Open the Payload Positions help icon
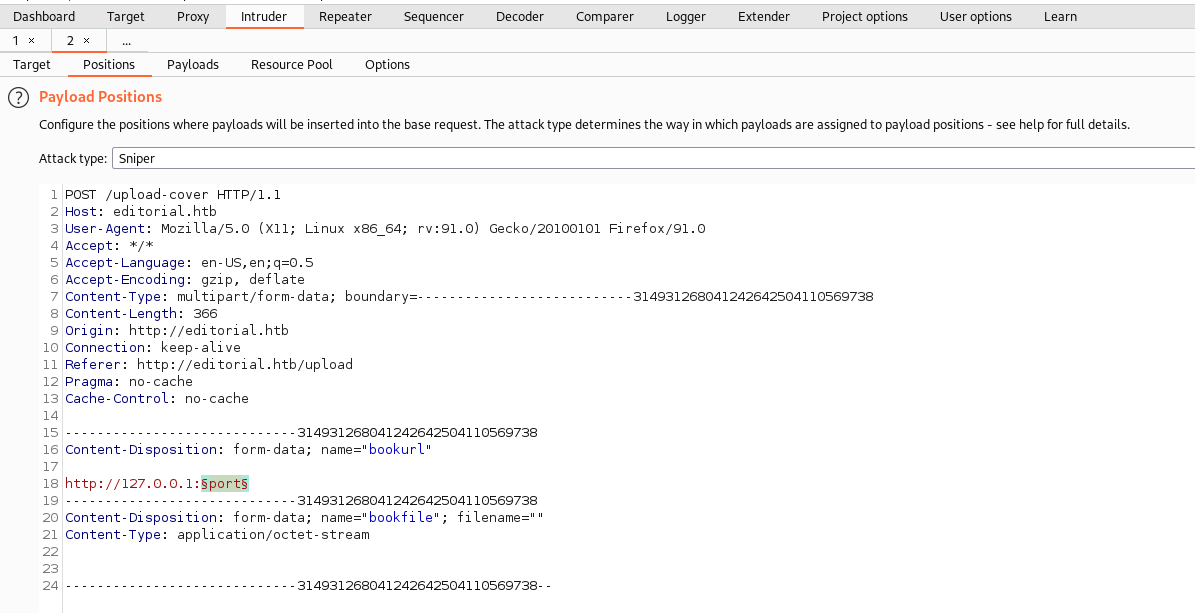Screen dimensions: 1195x613 click(x=18, y=98)
